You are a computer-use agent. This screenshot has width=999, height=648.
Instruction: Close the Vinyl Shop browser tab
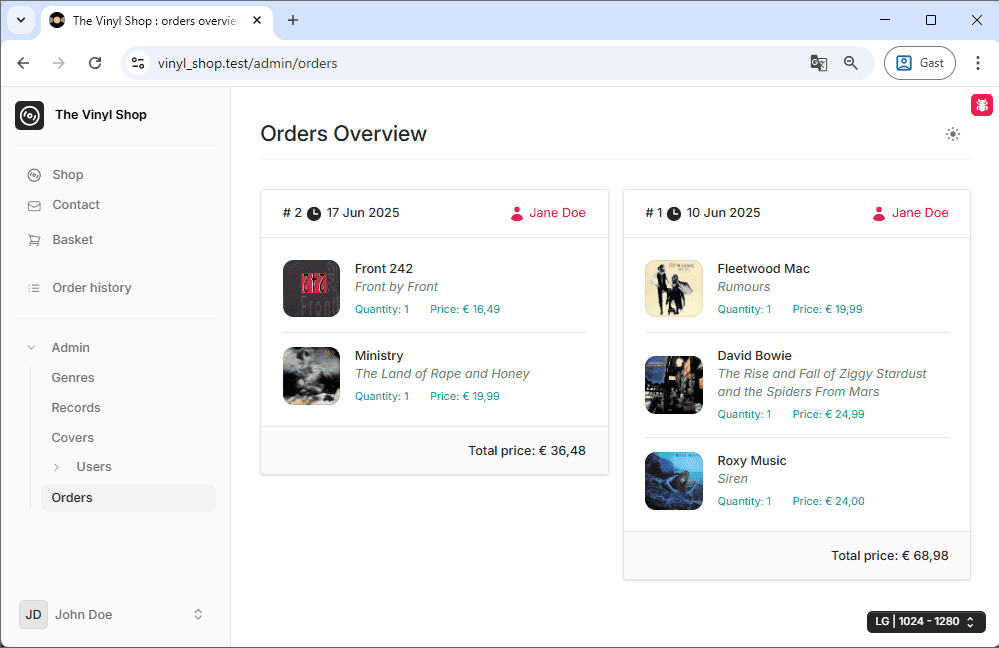tap(257, 20)
